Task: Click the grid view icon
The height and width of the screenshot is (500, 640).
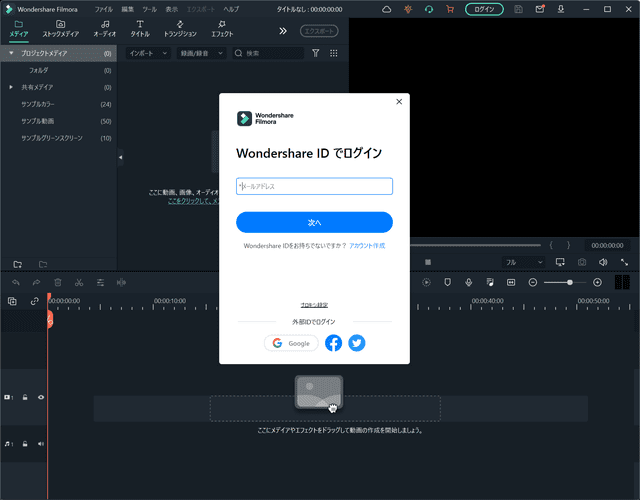Action: 333,53
